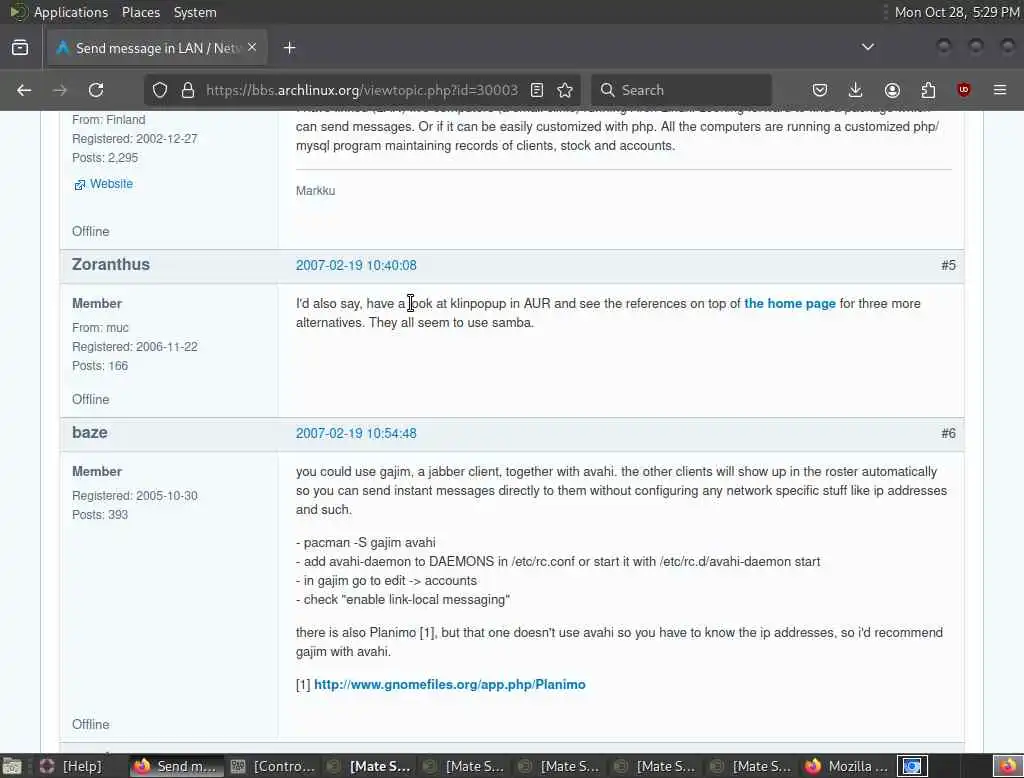The image size is (1024, 778).
Task: Open the gnomefiles.org Planimo link
Action: 449,685
